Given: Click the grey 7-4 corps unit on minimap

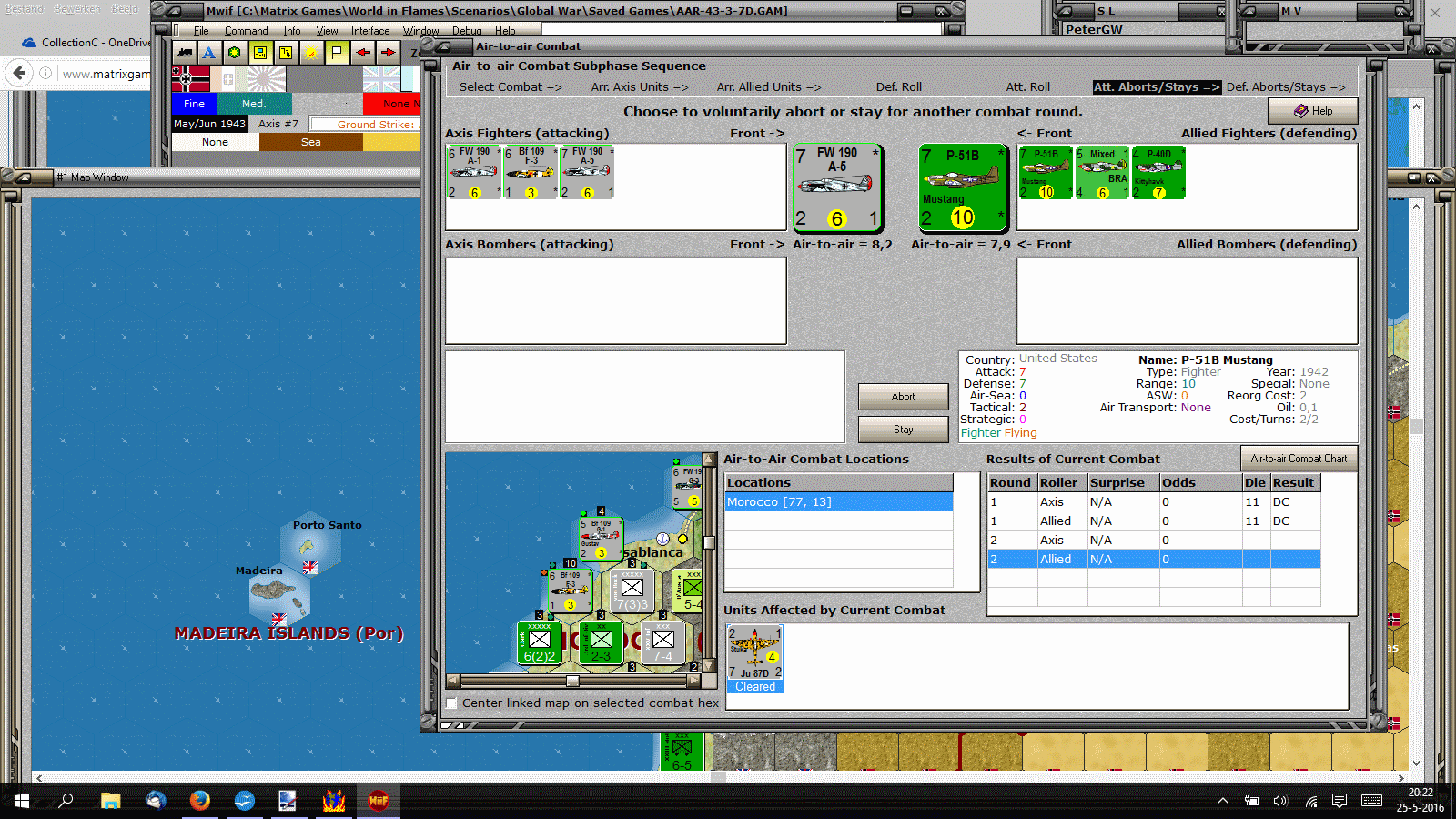Looking at the screenshot, I should tap(662, 642).
